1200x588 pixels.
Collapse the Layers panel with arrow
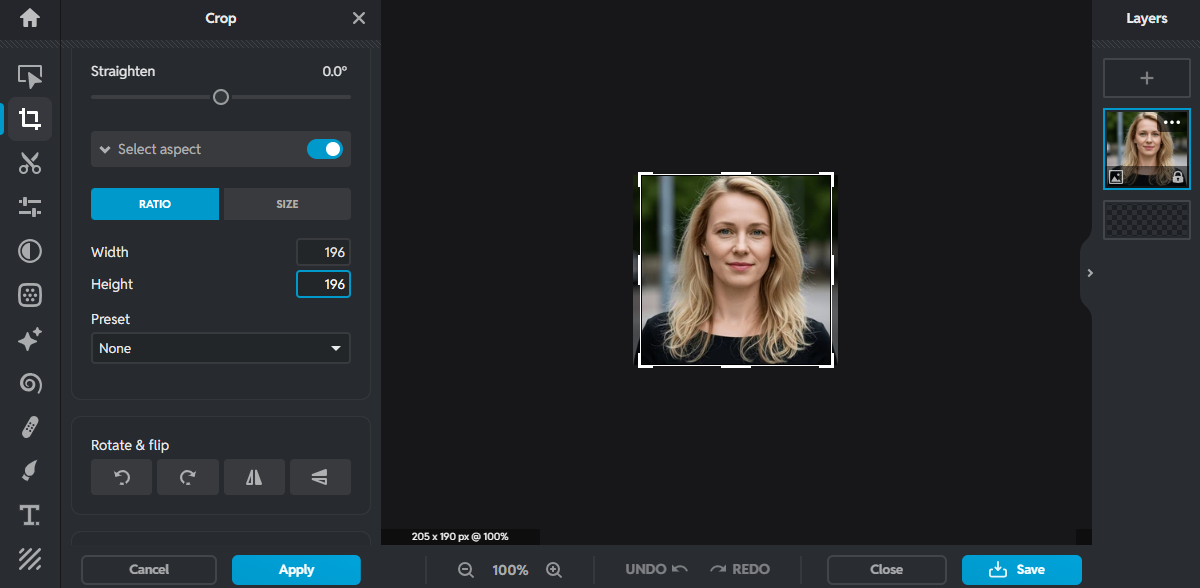click(x=1089, y=273)
